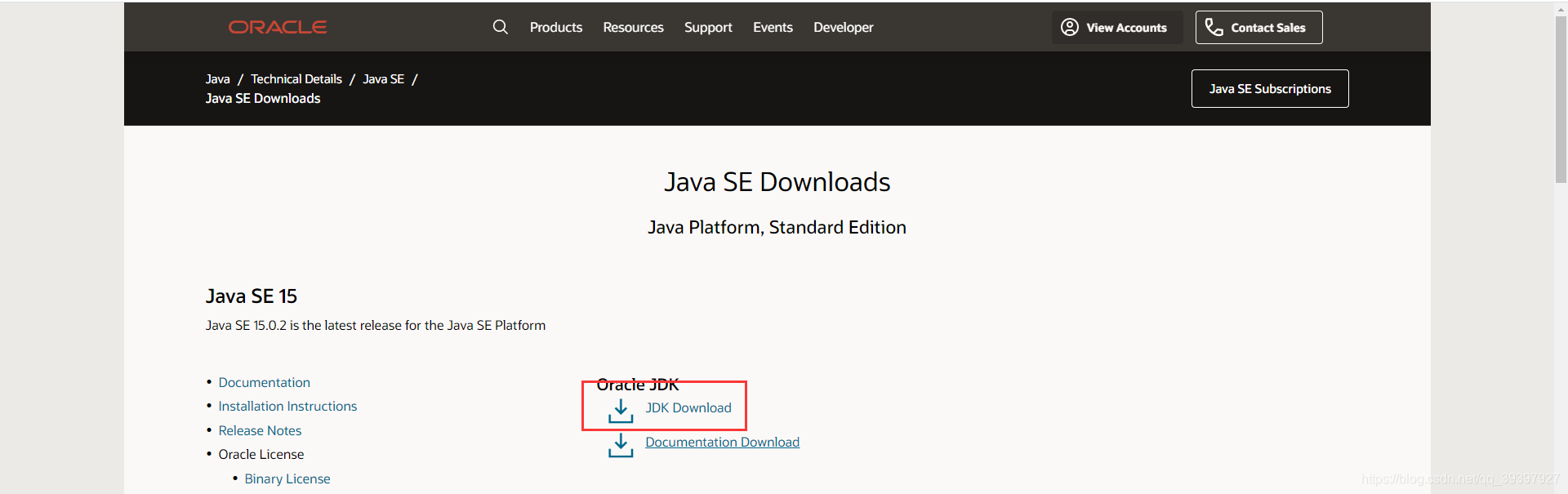The image size is (1568, 494).
Task: Open the Documentation link
Action: click(x=264, y=382)
